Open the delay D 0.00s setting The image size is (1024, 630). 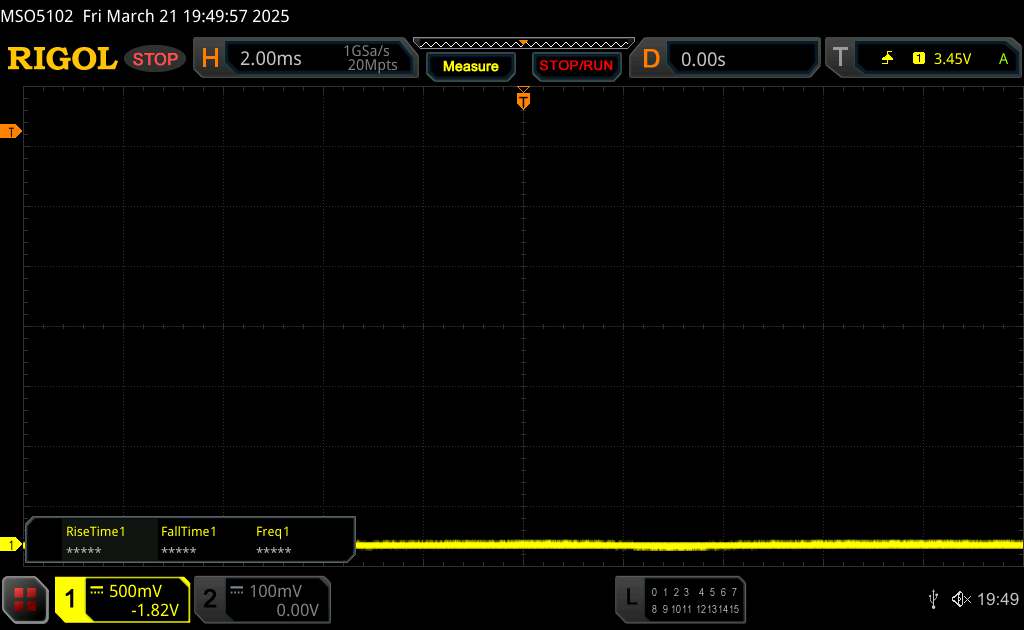[724, 59]
